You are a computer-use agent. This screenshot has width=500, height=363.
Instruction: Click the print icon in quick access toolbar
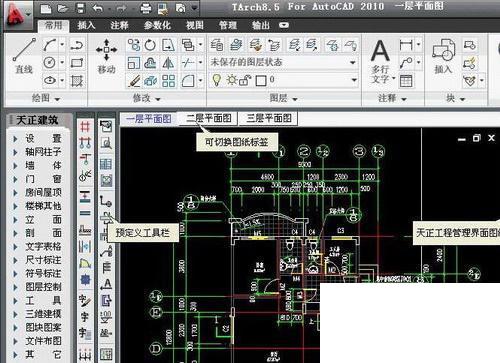(146, 8)
